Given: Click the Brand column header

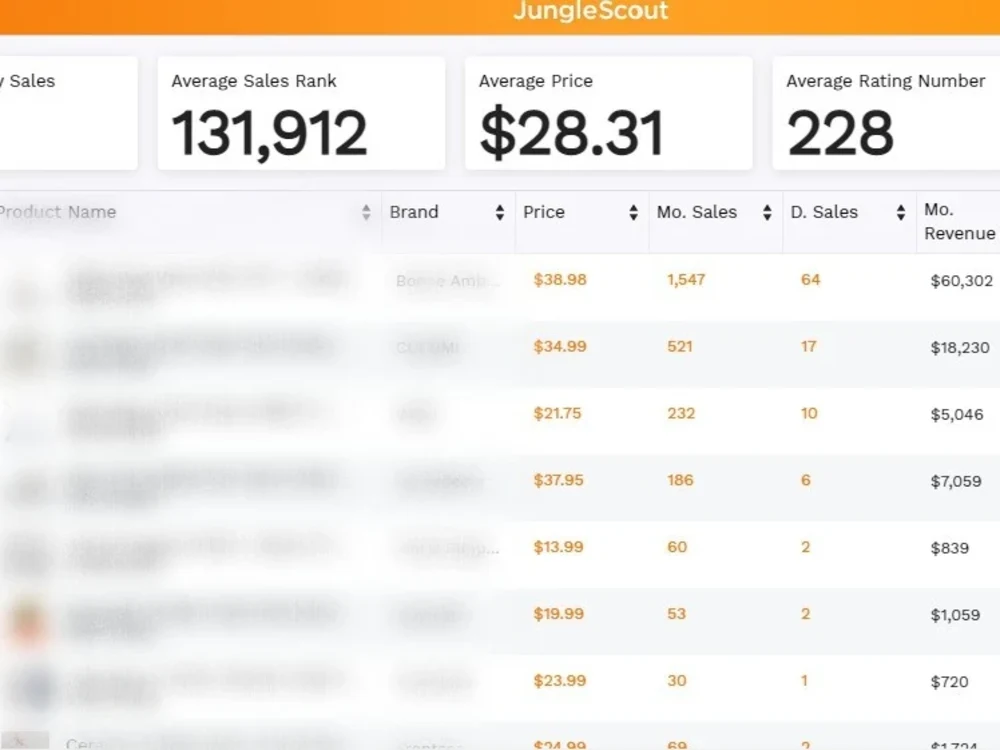Looking at the screenshot, I should point(448,221).
